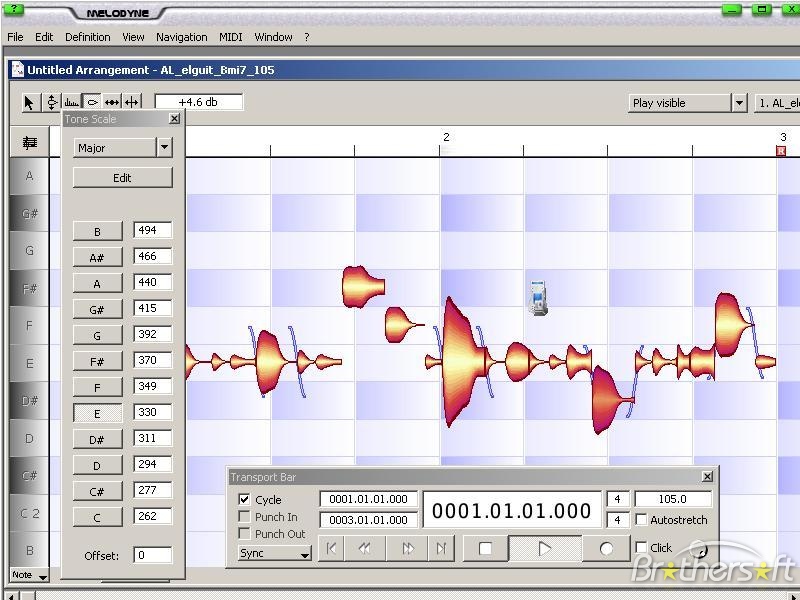The width and height of the screenshot is (800, 600).
Task: Toggle the Cycle checkbox
Action: tap(244, 499)
